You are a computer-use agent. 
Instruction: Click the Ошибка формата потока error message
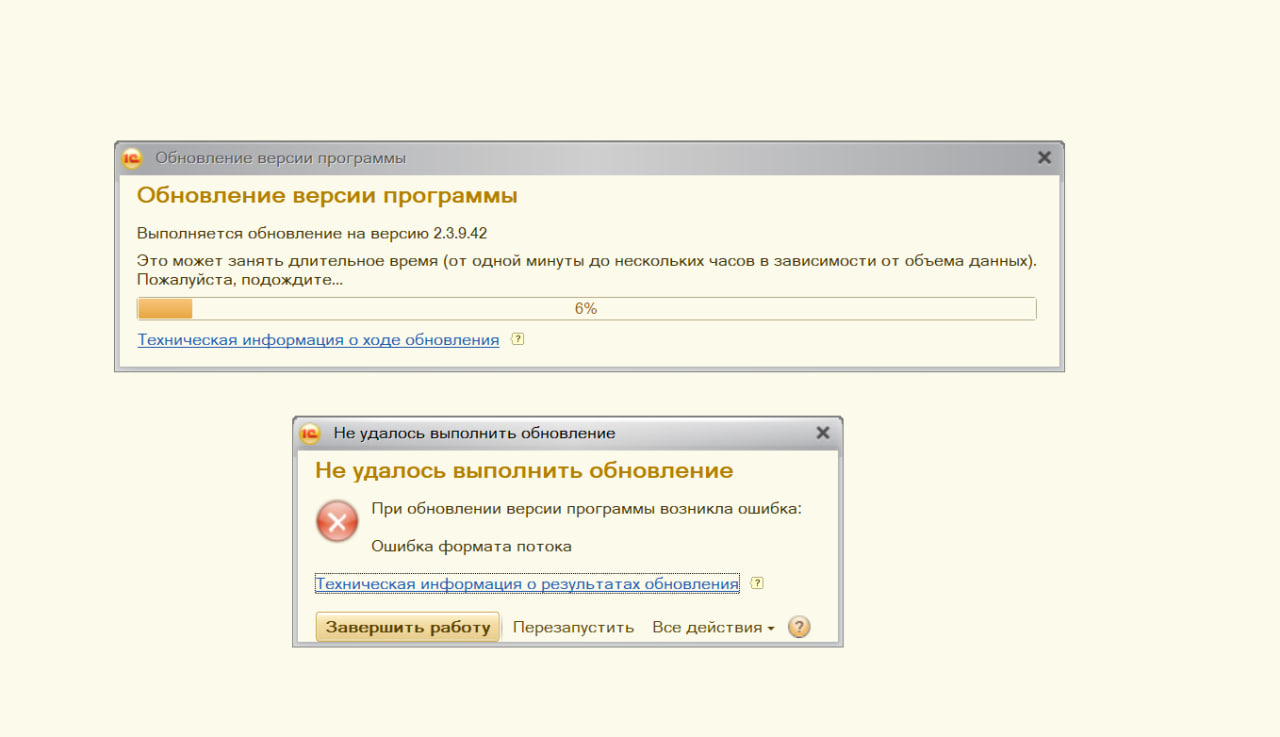click(471, 546)
